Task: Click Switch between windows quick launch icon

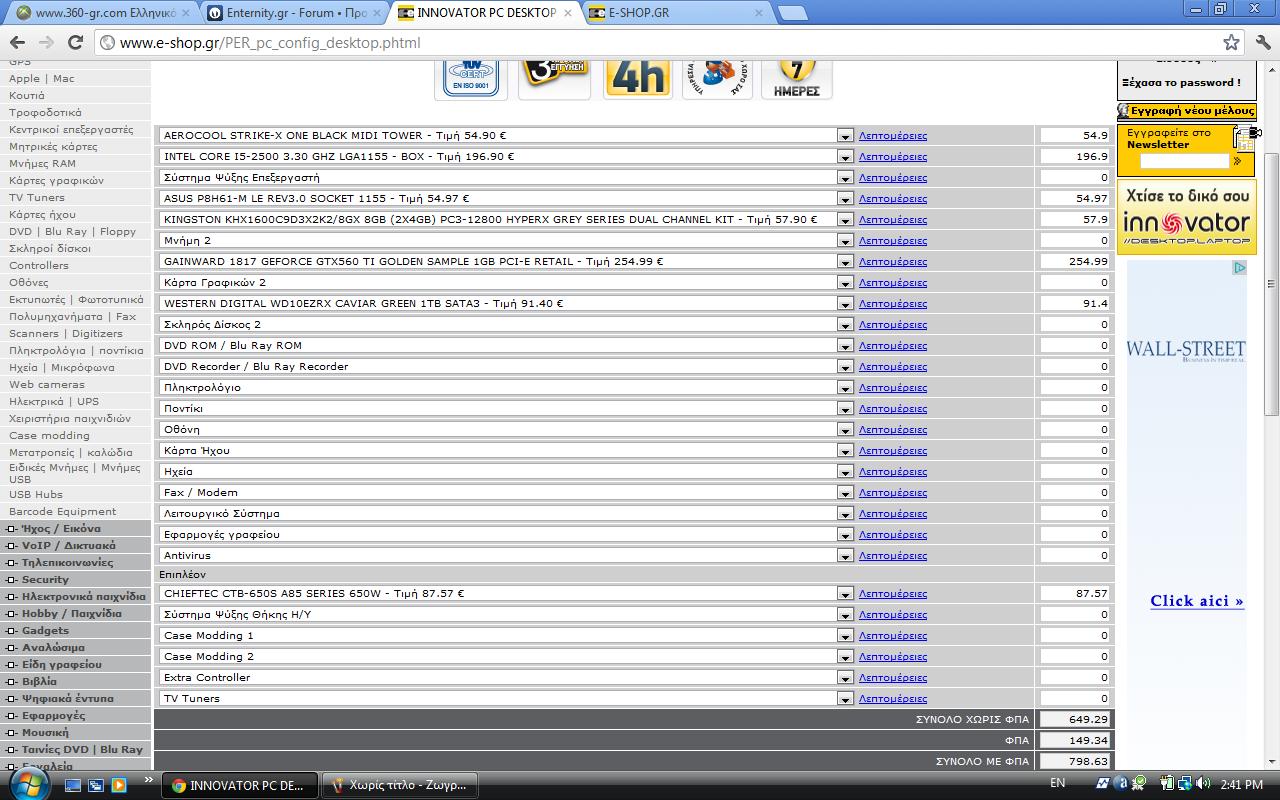Action: click(96, 785)
